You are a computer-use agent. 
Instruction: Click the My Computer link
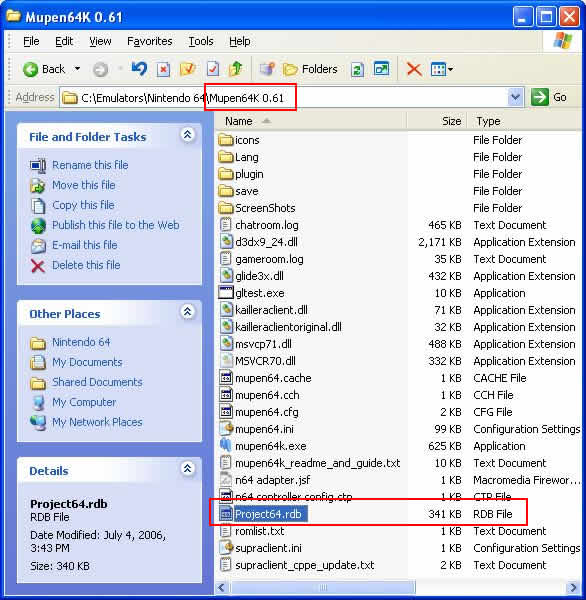(x=84, y=402)
